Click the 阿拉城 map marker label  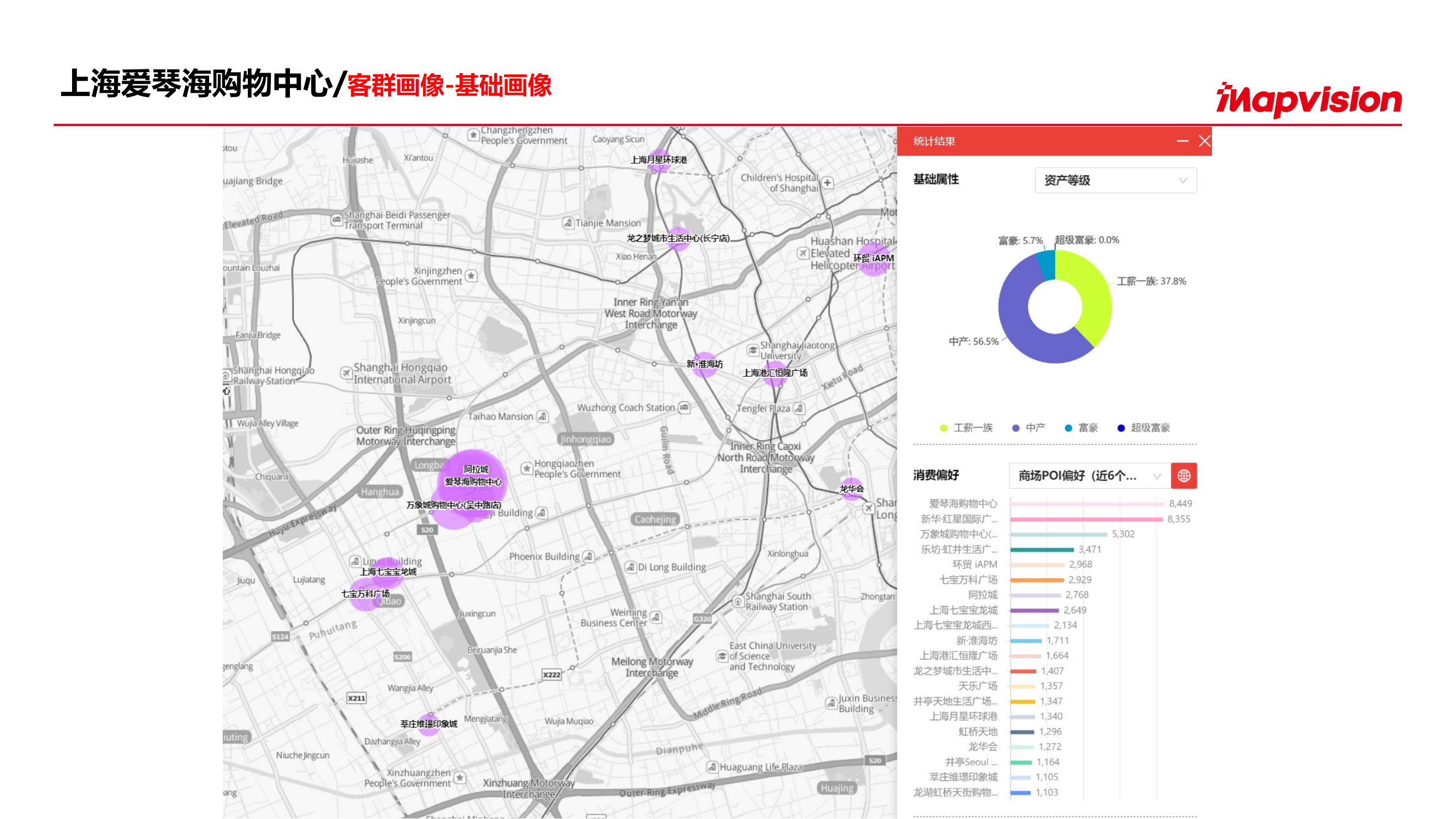click(x=476, y=469)
